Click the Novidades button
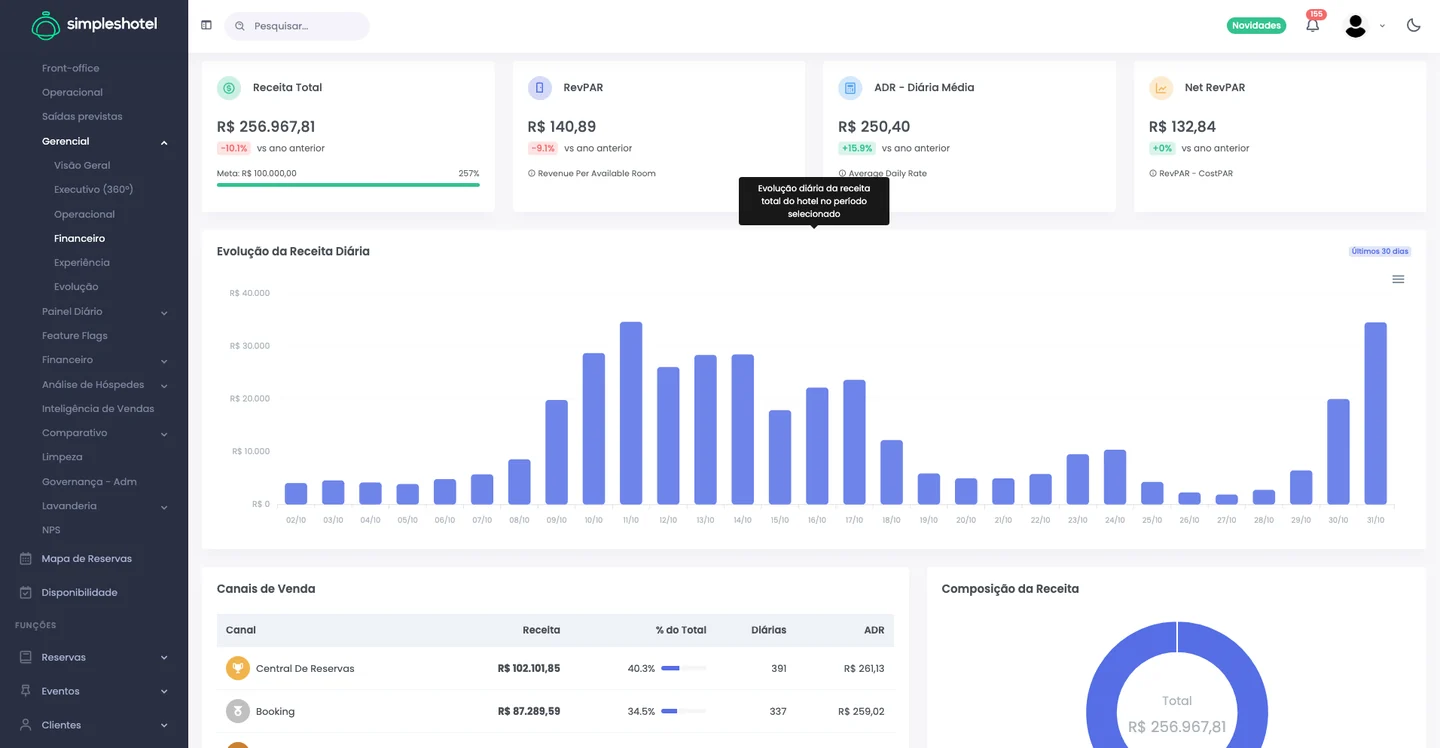The height and width of the screenshot is (748, 1440). [x=1256, y=26]
